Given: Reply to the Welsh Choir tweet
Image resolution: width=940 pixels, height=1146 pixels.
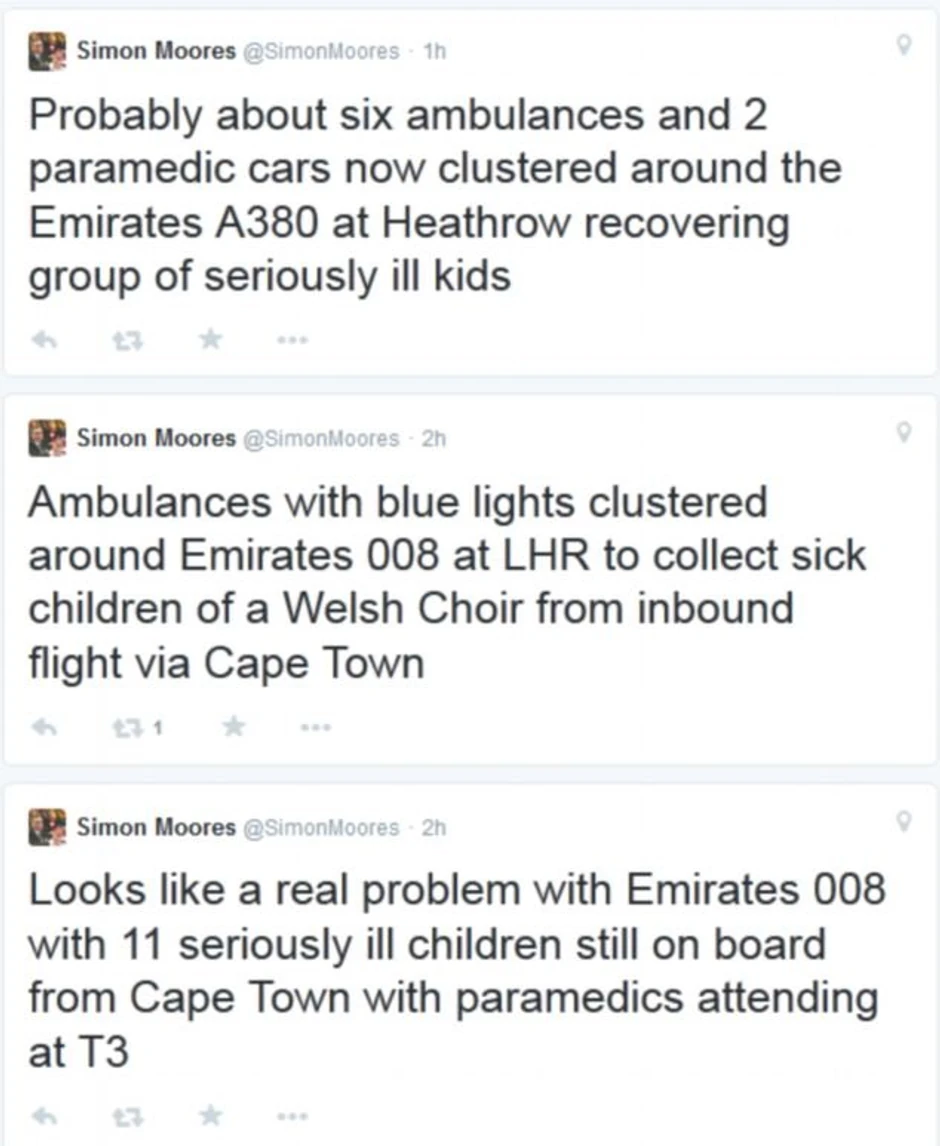Looking at the screenshot, I should 42,728.
